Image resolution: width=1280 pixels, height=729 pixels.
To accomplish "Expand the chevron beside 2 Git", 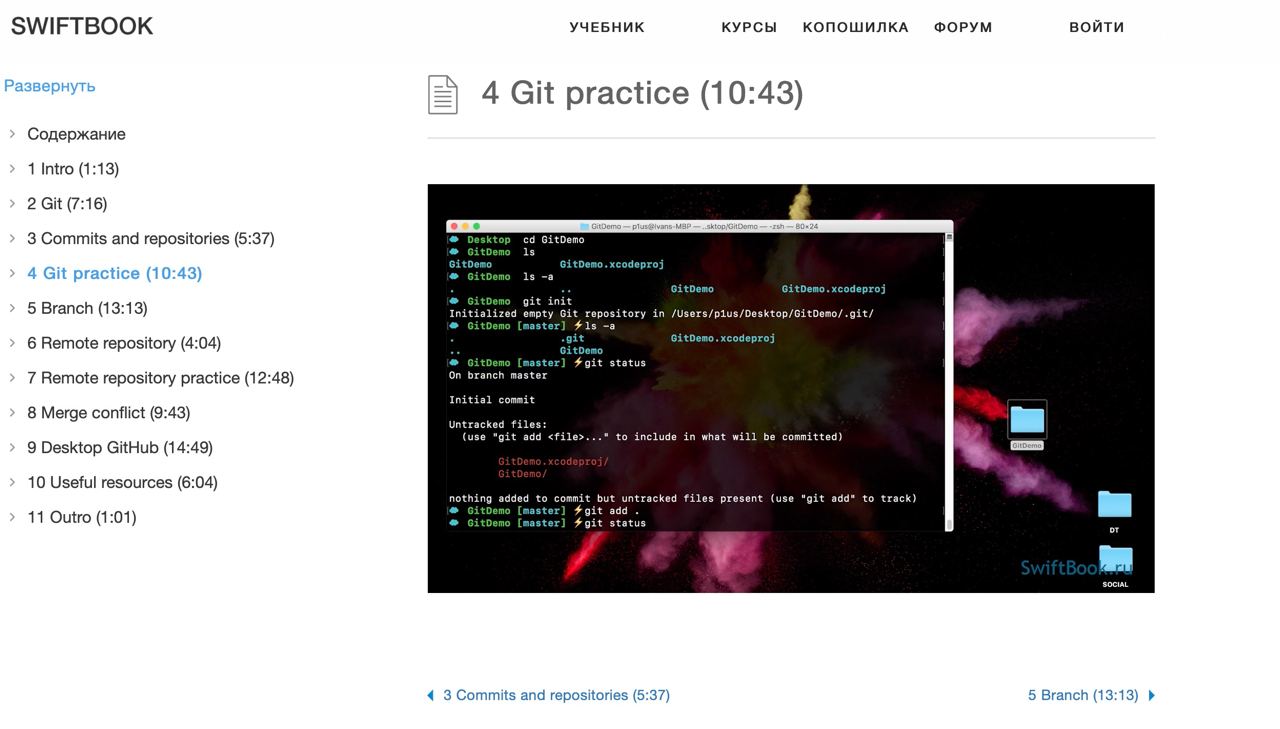I will point(12,203).
